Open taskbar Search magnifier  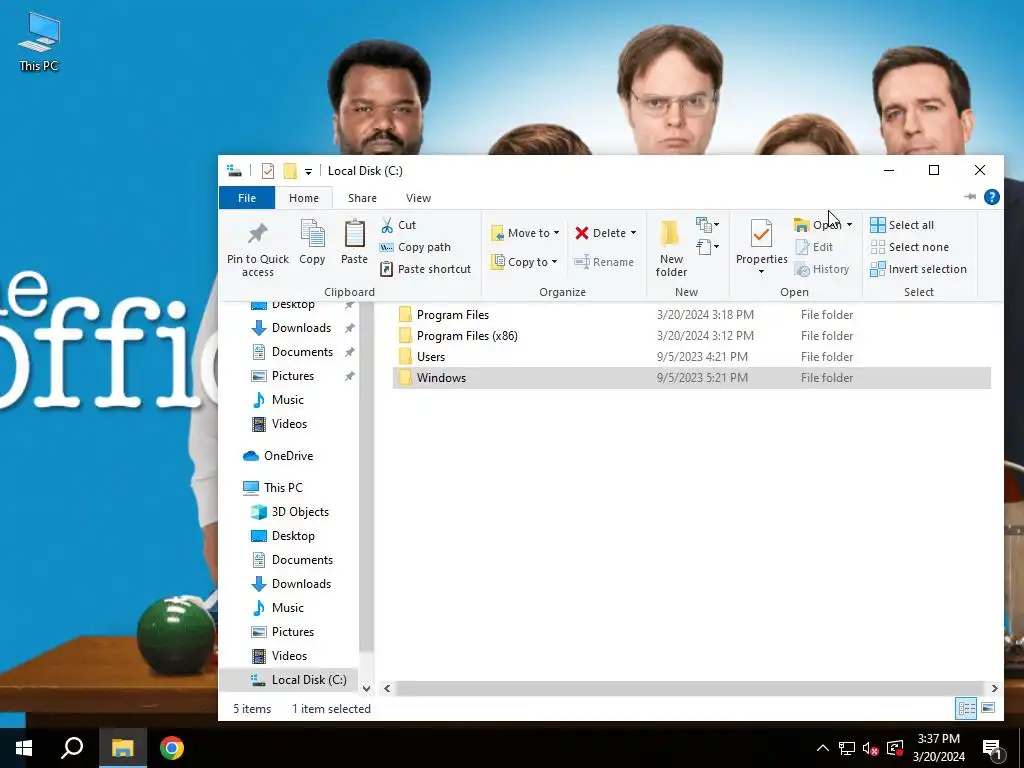pos(72,748)
